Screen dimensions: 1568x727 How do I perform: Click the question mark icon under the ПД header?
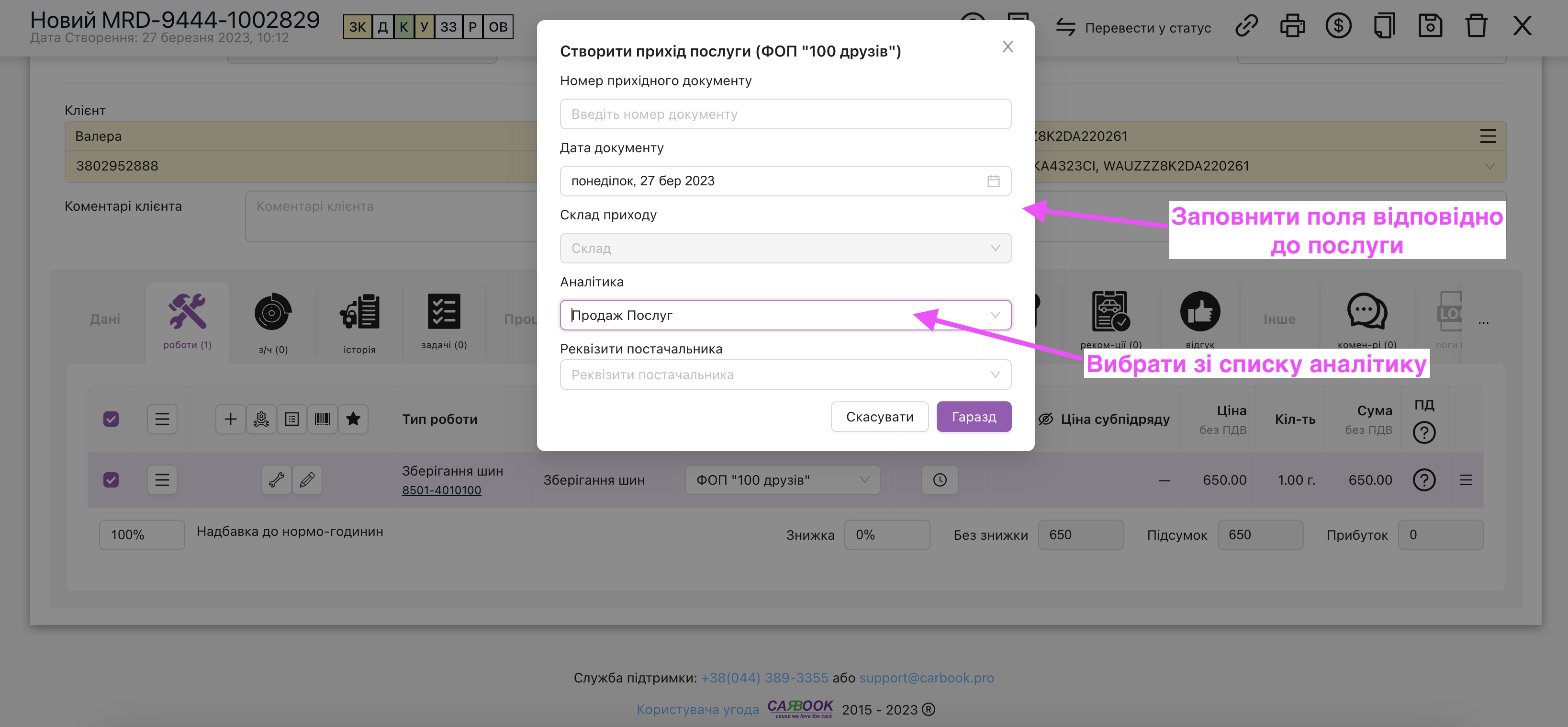tap(1424, 432)
